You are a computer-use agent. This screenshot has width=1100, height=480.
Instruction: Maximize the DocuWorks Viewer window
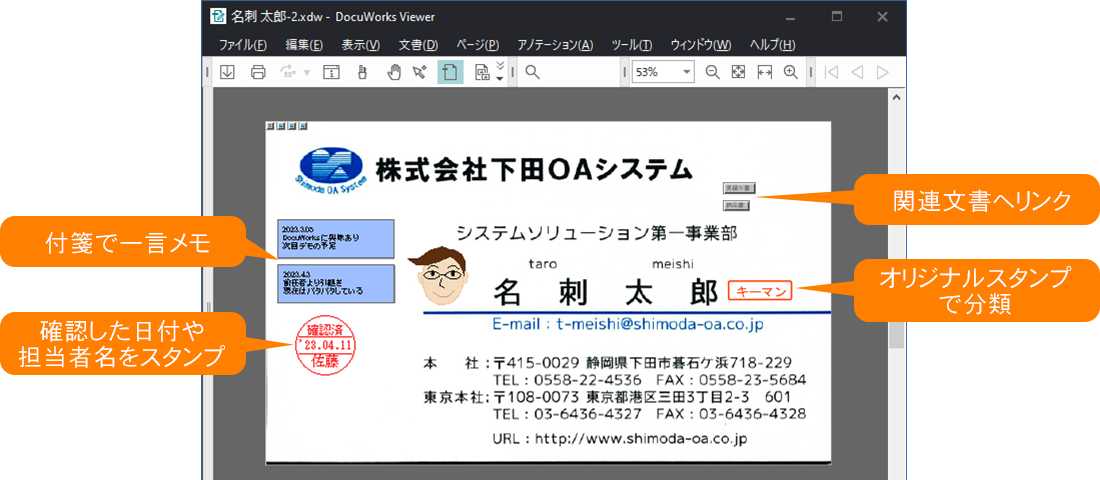(x=836, y=17)
